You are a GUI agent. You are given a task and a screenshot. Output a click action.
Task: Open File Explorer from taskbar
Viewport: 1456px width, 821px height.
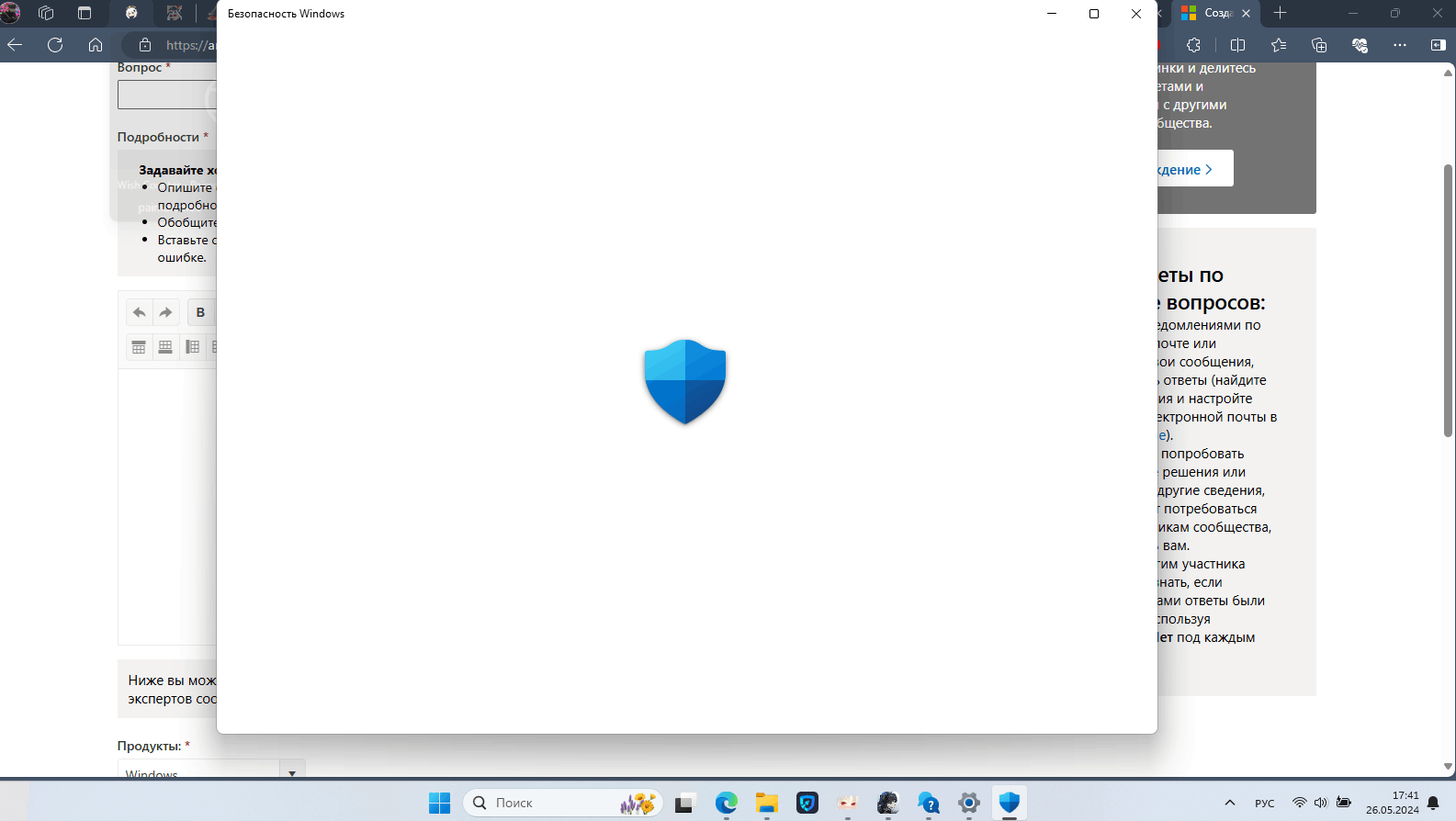point(767,803)
